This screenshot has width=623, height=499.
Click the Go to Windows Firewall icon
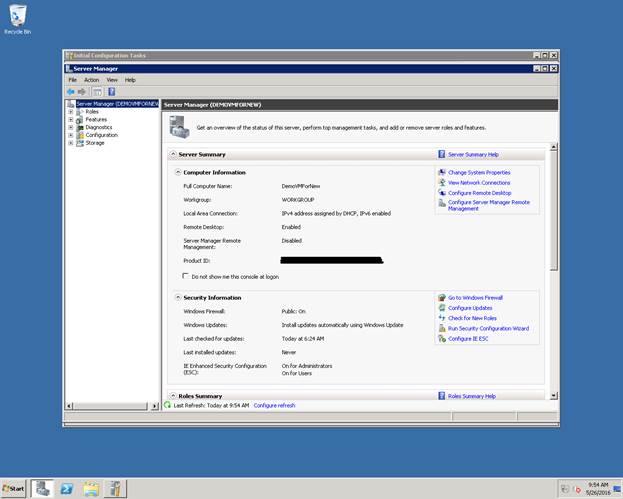coord(442,297)
